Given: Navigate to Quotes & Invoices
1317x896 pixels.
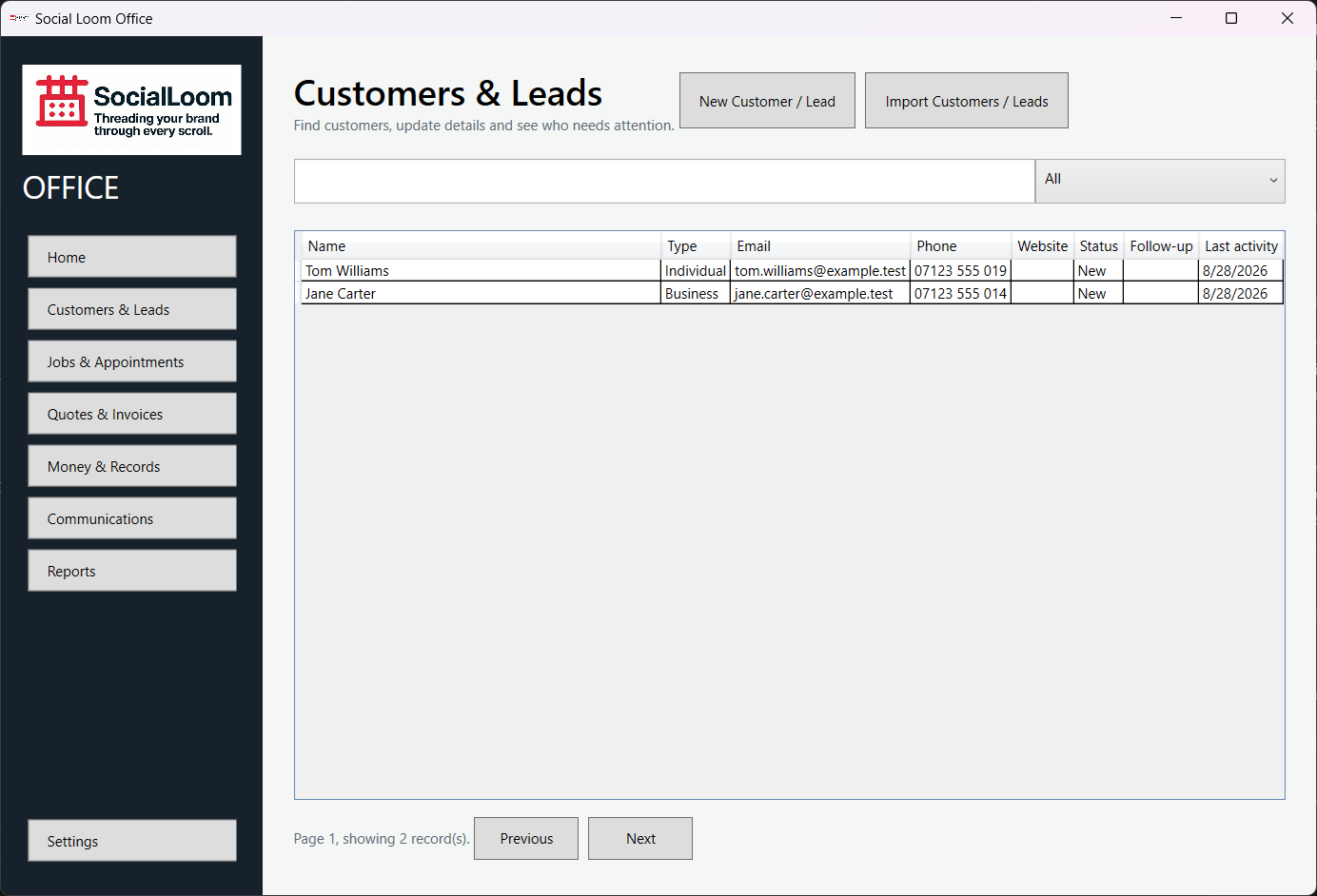Looking at the screenshot, I should pyautogui.click(x=132, y=414).
